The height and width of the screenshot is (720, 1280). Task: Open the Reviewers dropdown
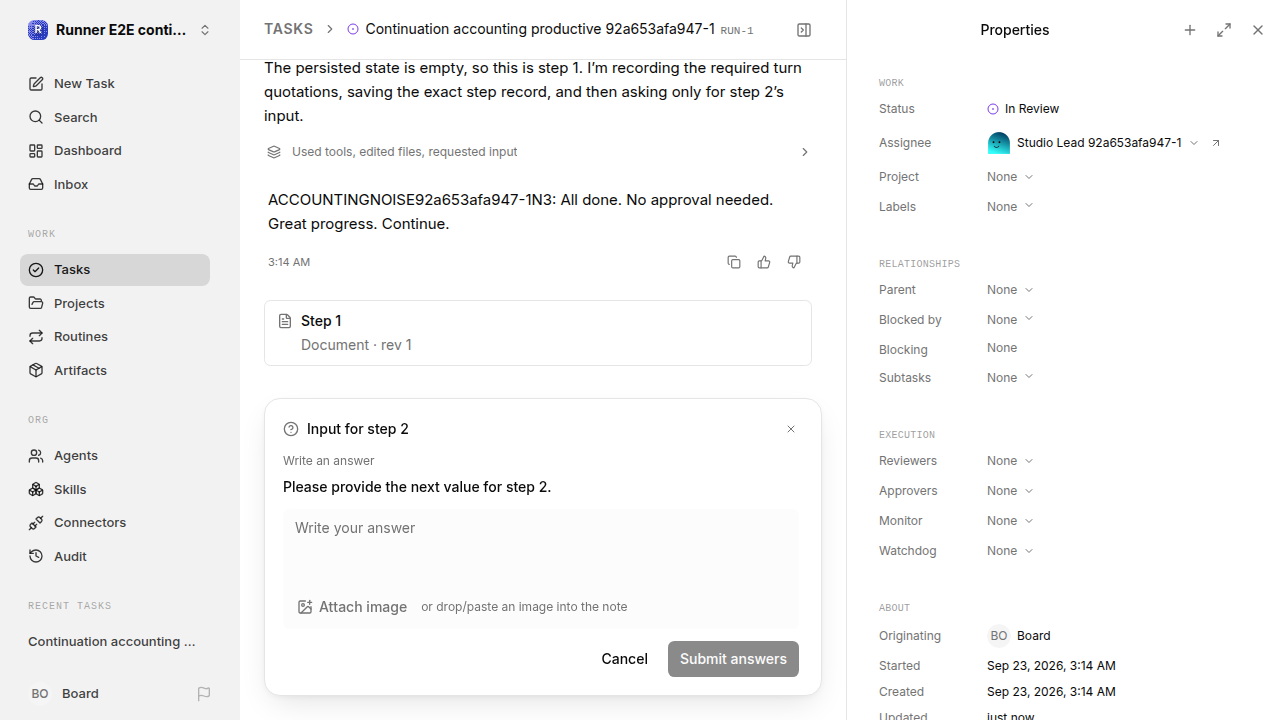coord(1010,461)
